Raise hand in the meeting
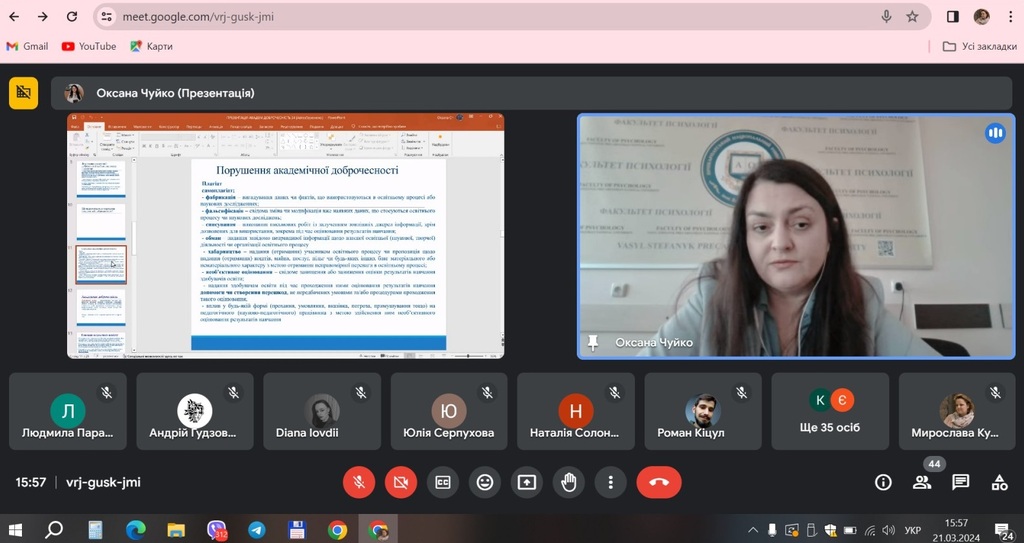Image resolution: width=1024 pixels, height=543 pixels. coord(569,482)
